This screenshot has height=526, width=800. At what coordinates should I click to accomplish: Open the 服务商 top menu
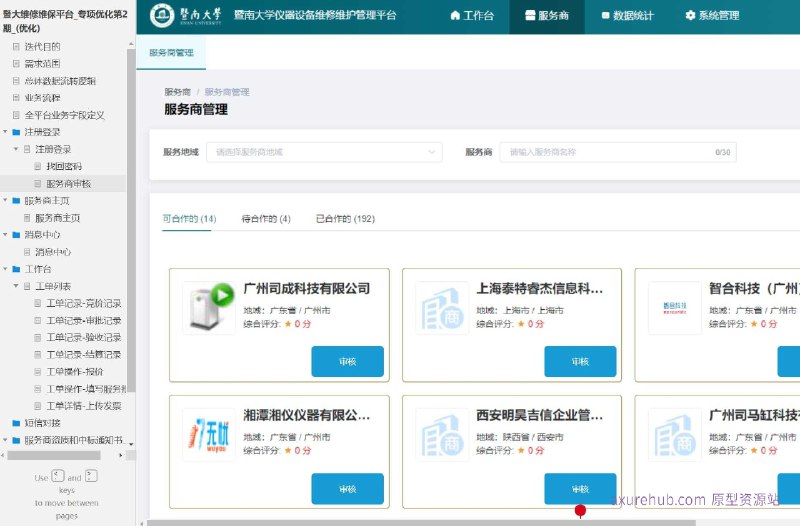pos(547,16)
